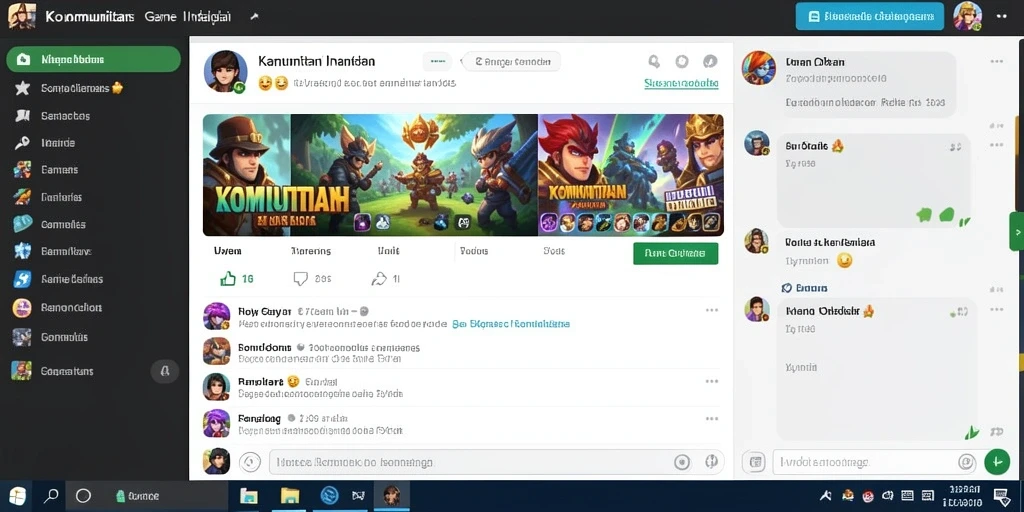Open the blue snowflake icon in sidebar

(22, 251)
